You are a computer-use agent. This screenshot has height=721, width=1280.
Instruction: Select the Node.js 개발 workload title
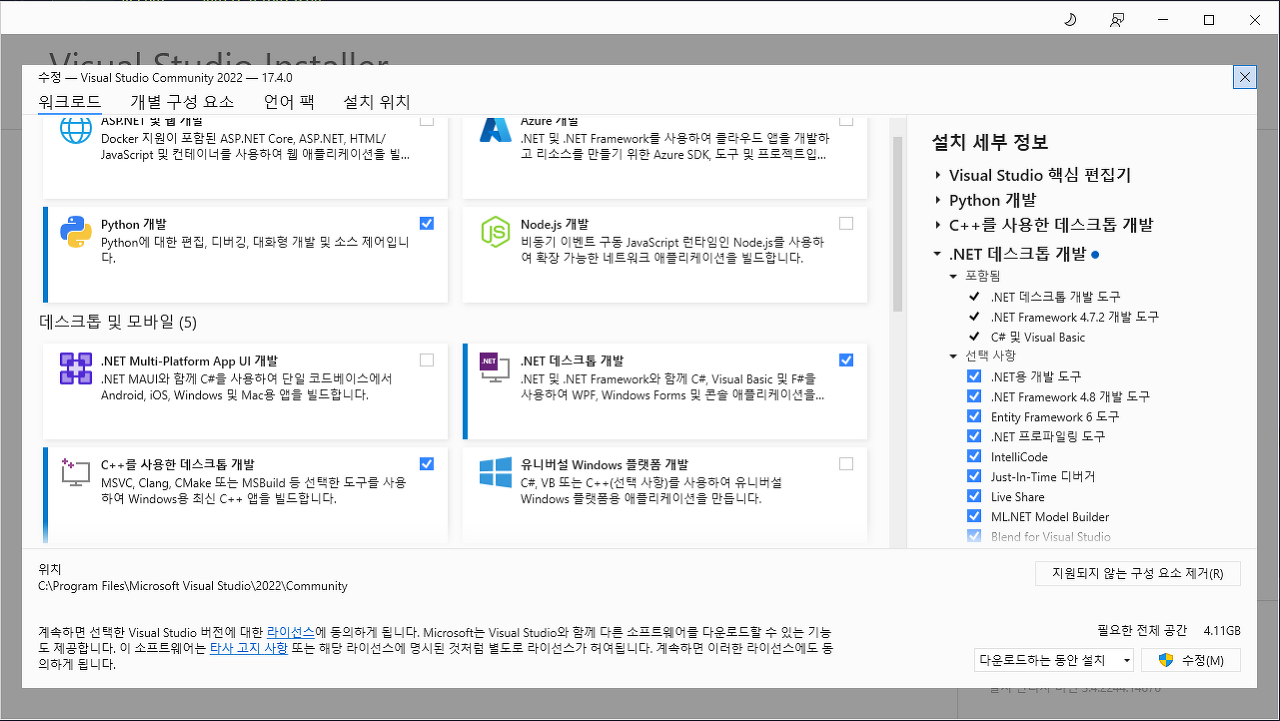coord(555,224)
